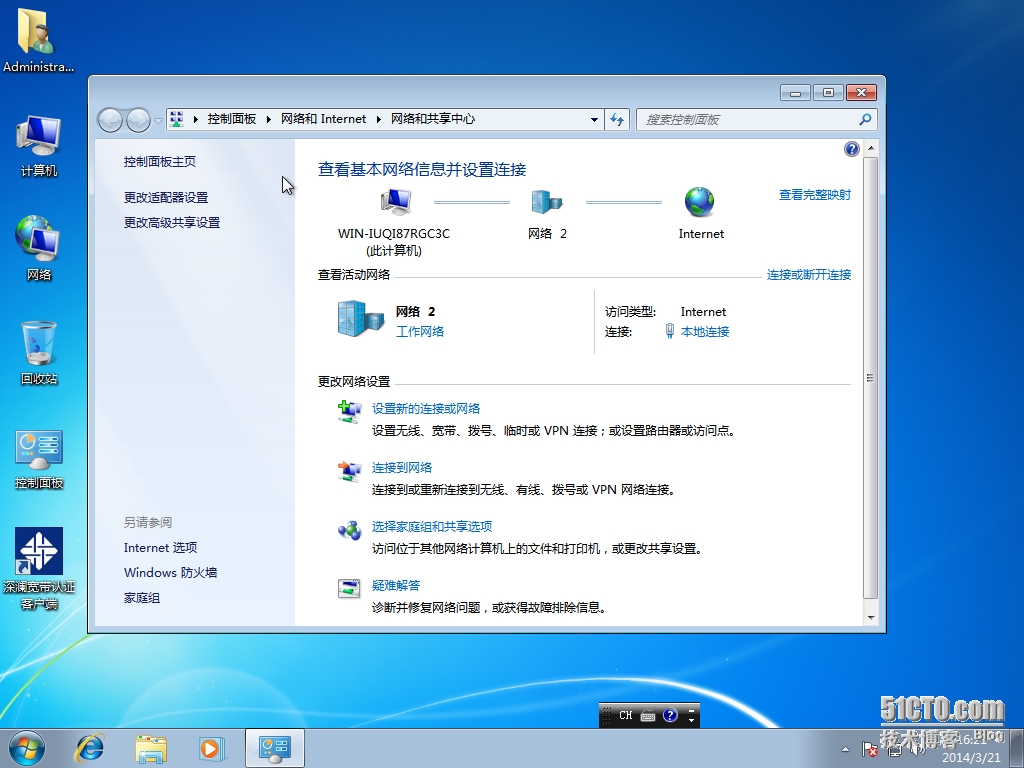Image resolution: width=1024 pixels, height=768 pixels.
Task: Open the 连接到网络 link
Action: click(402, 468)
